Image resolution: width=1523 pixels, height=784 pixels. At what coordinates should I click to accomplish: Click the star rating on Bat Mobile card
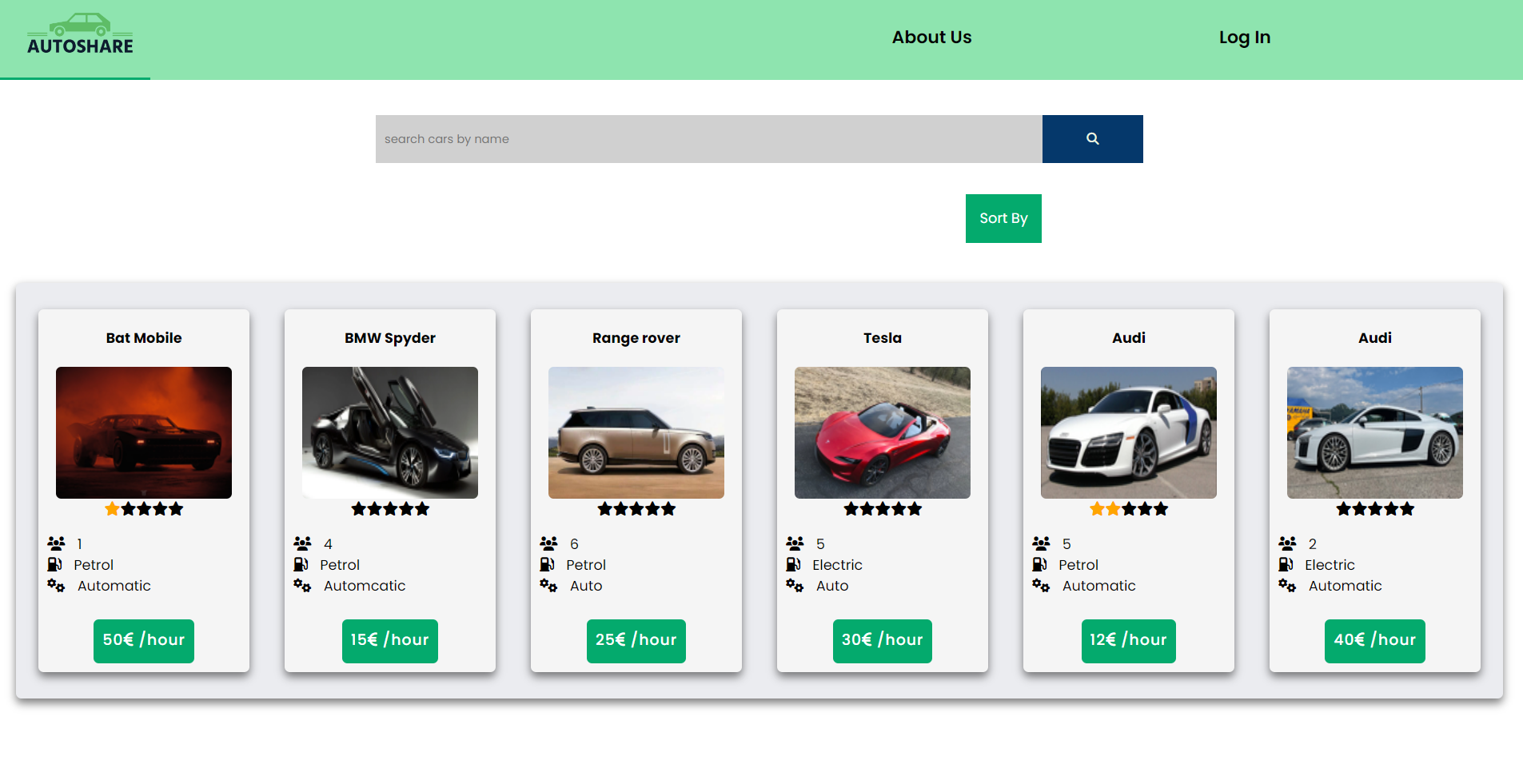coord(144,509)
